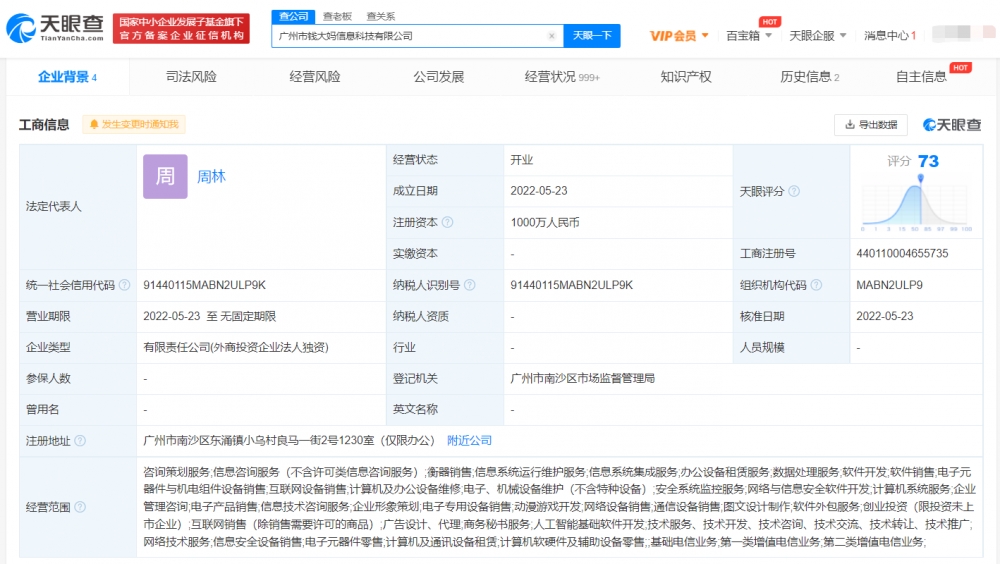Click the help icon beside 注册地址
Image resolution: width=1000 pixels, height=564 pixels.
coord(80,441)
